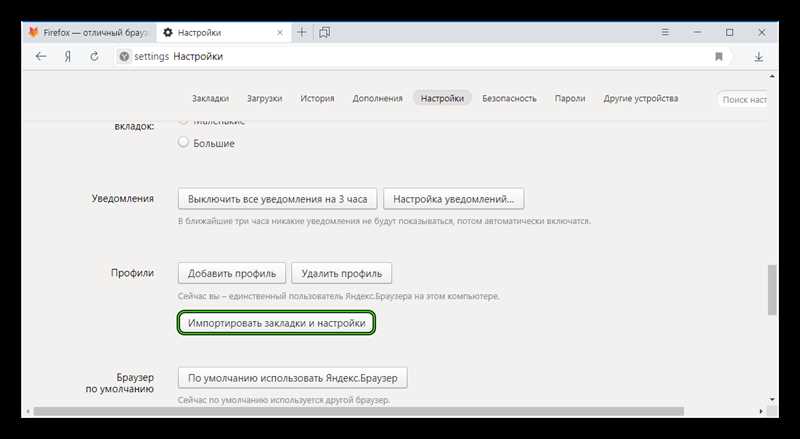Open the Дополнения section

point(377,99)
